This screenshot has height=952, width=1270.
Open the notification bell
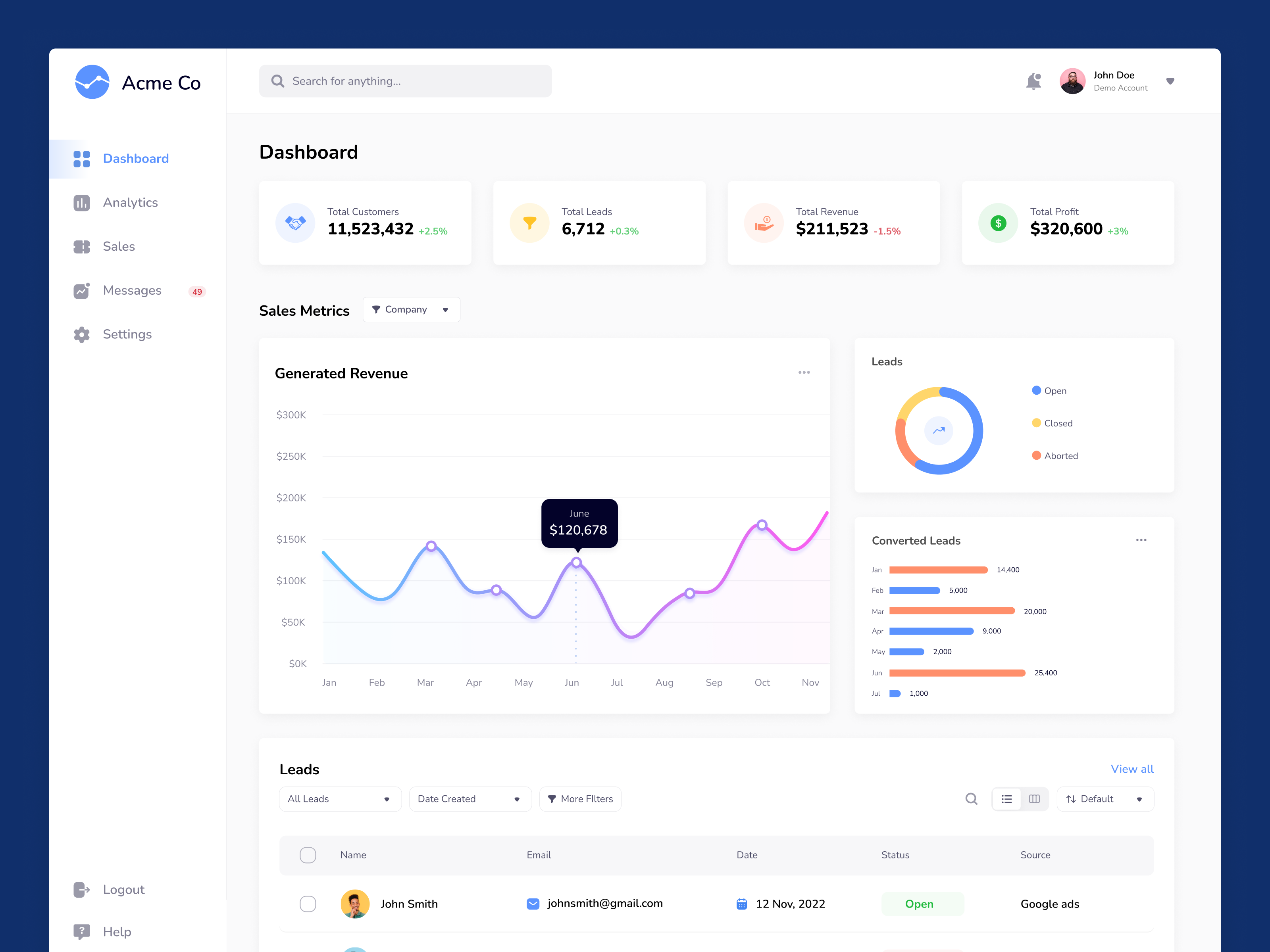click(x=1033, y=81)
